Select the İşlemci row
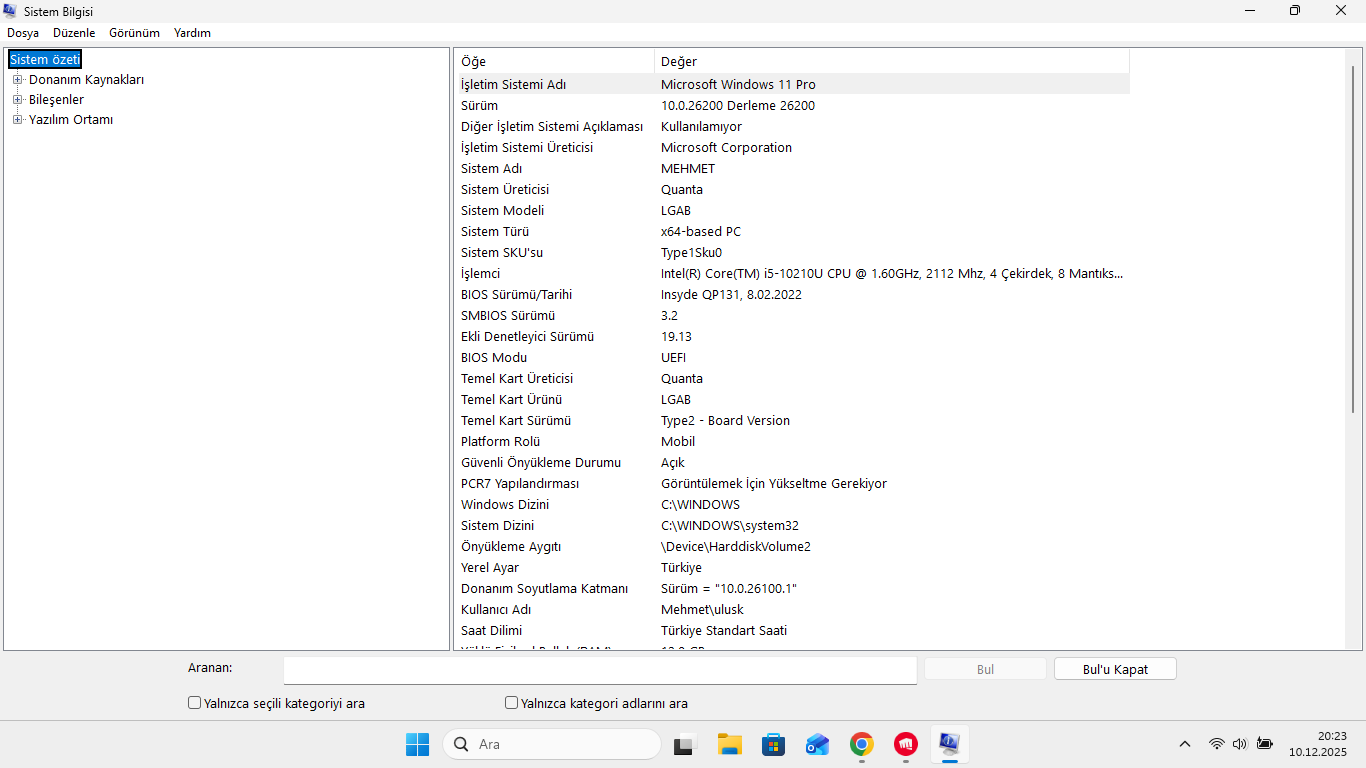This screenshot has width=1366, height=768. click(x=792, y=274)
